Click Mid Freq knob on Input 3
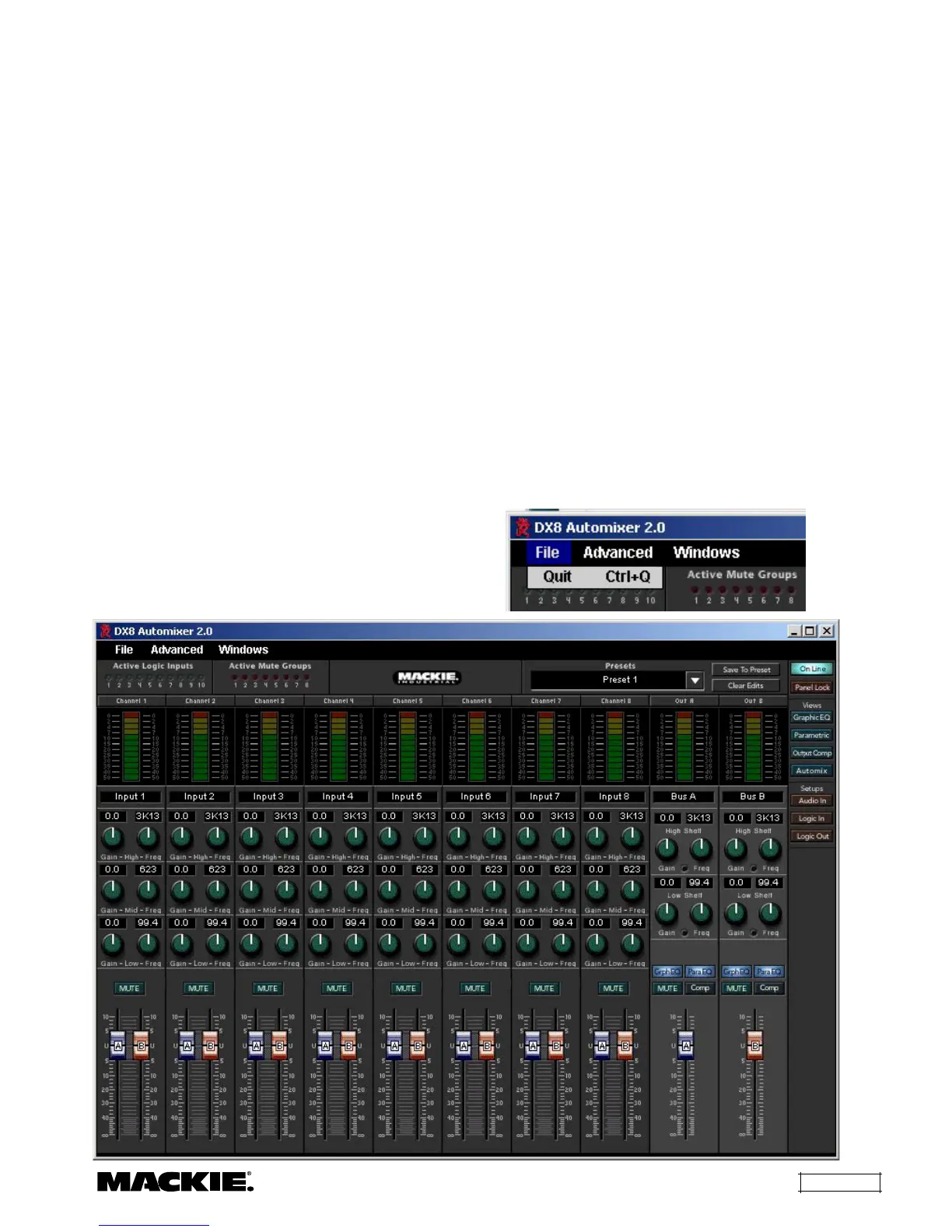 point(285,891)
